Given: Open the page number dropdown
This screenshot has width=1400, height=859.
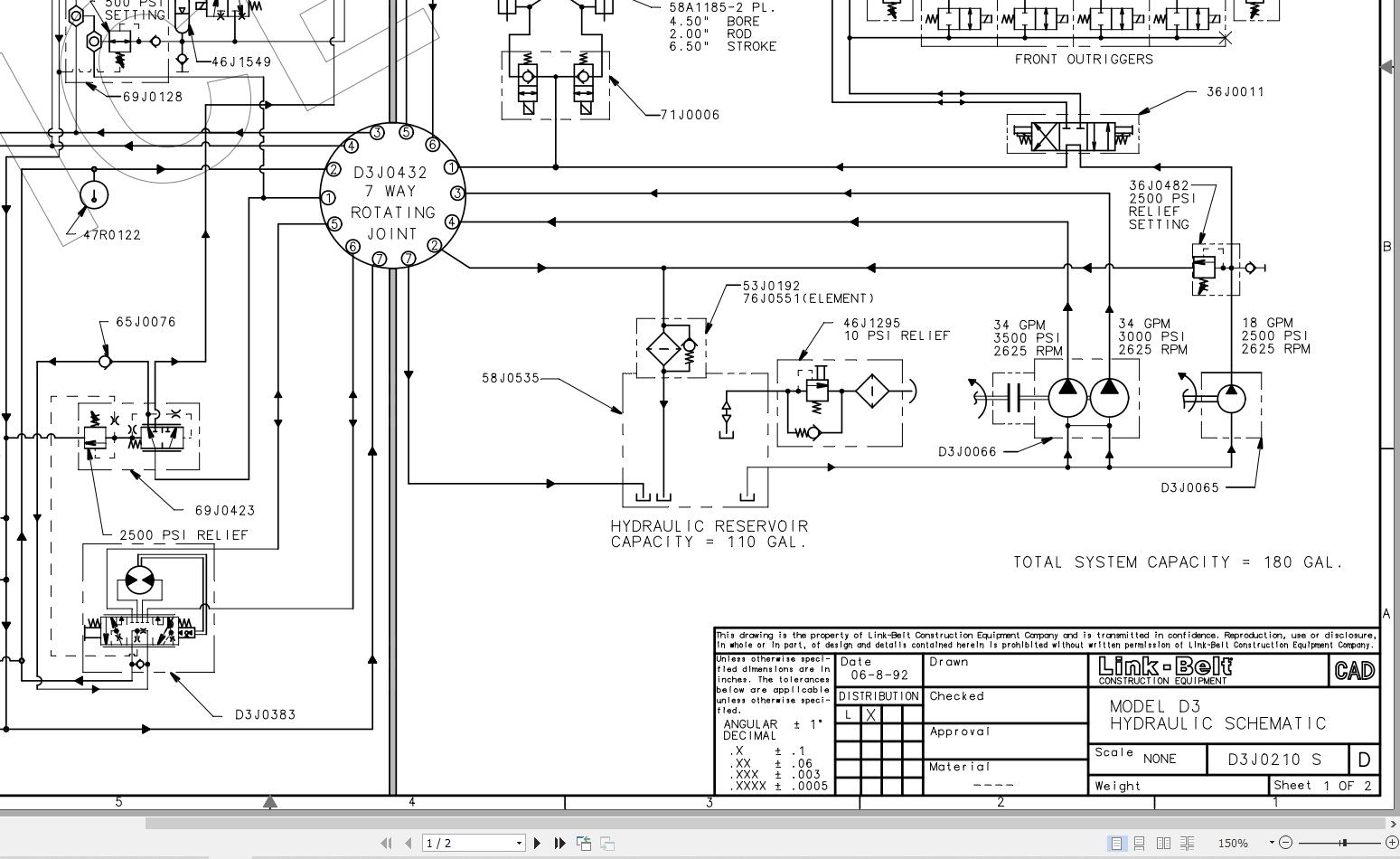Looking at the screenshot, I should (519, 843).
